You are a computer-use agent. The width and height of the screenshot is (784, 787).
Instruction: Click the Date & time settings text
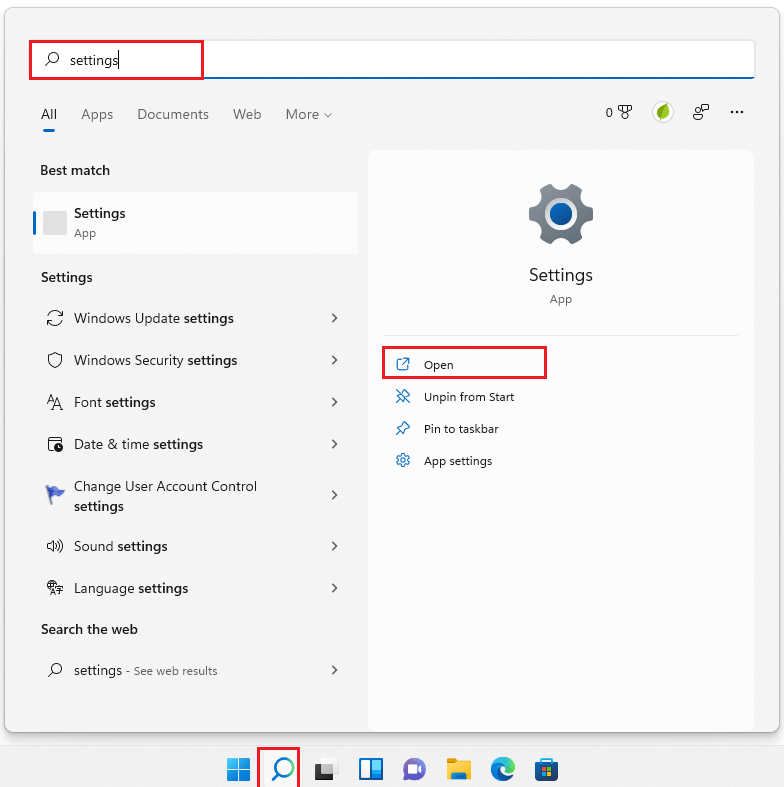point(139,444)
